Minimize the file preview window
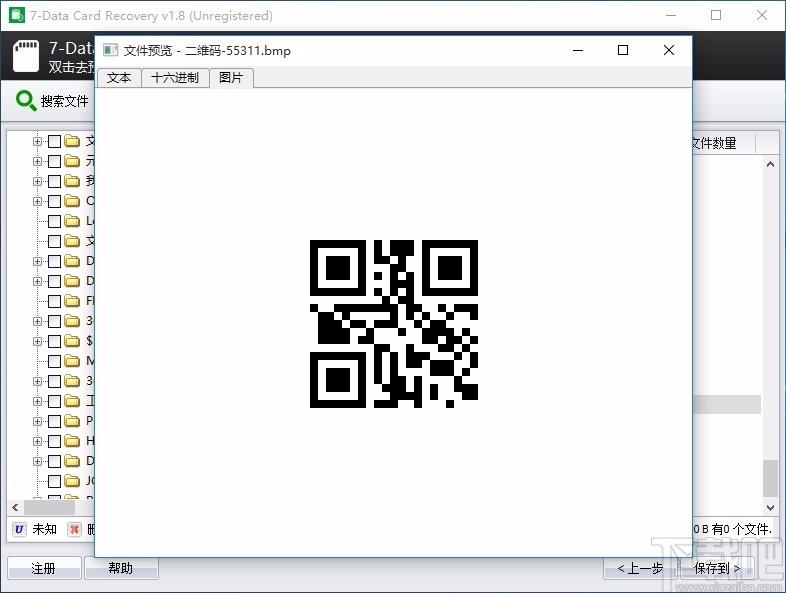This screenshot has width=786, height=593. click(578, 50)
